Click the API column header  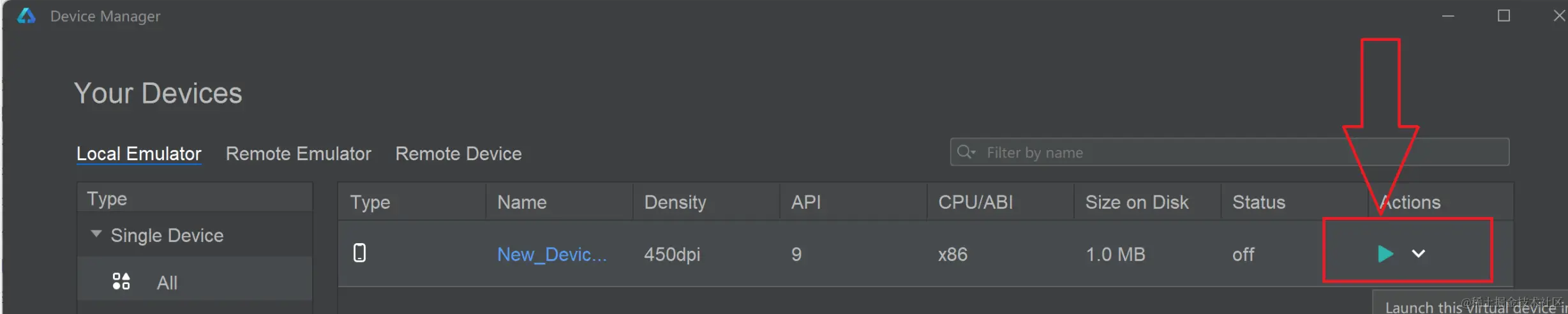805,202
